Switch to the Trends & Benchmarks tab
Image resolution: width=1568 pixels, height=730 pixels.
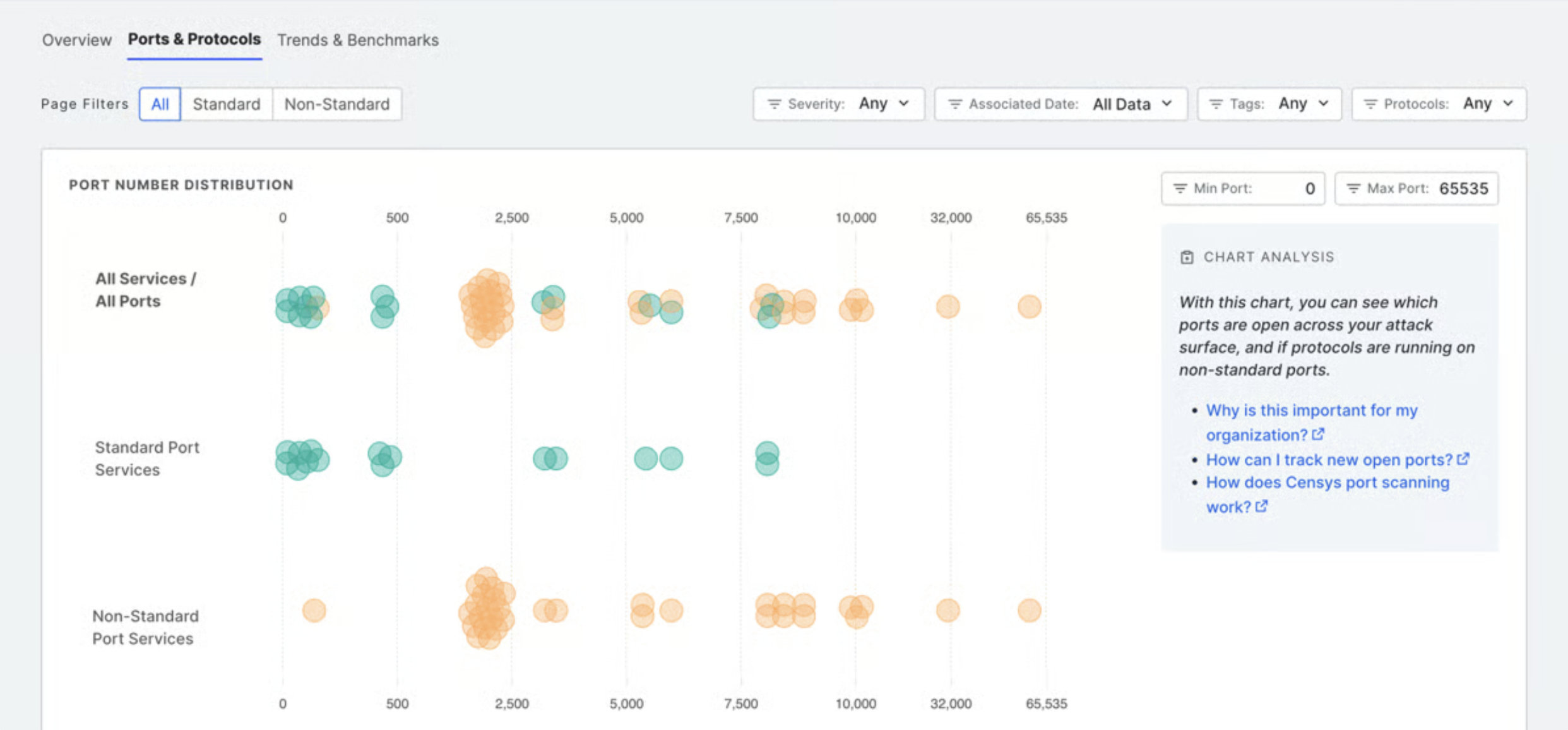pos(357,40)
